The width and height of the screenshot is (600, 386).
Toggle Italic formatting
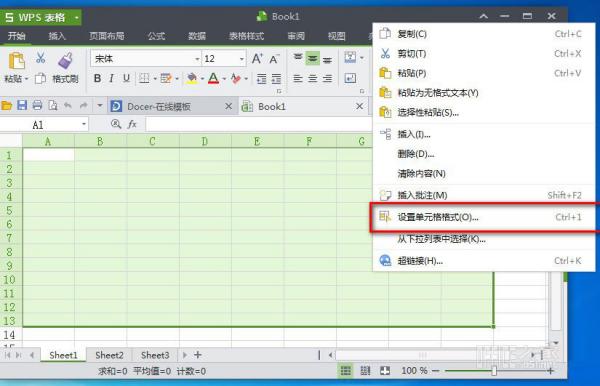tap(111, 79)
